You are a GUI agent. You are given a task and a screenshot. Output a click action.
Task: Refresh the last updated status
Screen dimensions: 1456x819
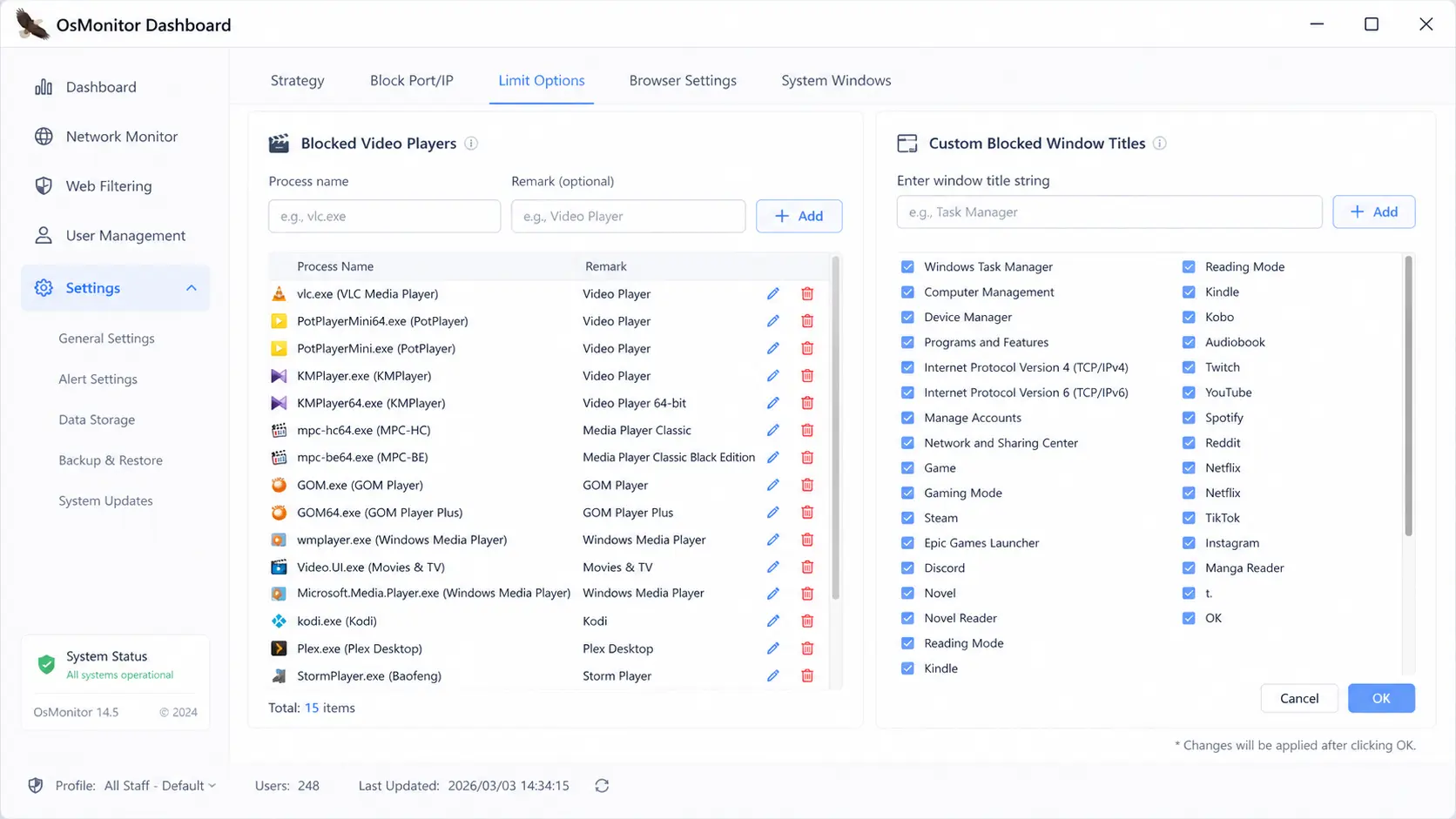602,786
